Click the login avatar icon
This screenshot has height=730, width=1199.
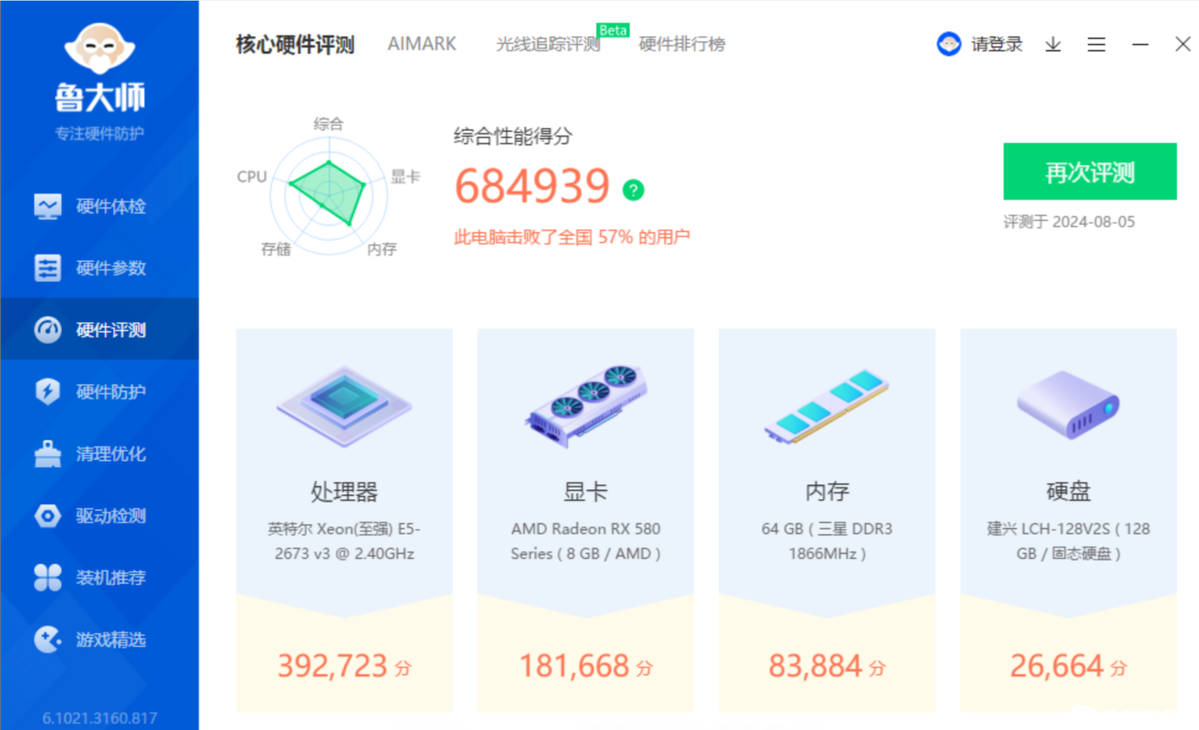pyautogui.click(x=949, y=44)
